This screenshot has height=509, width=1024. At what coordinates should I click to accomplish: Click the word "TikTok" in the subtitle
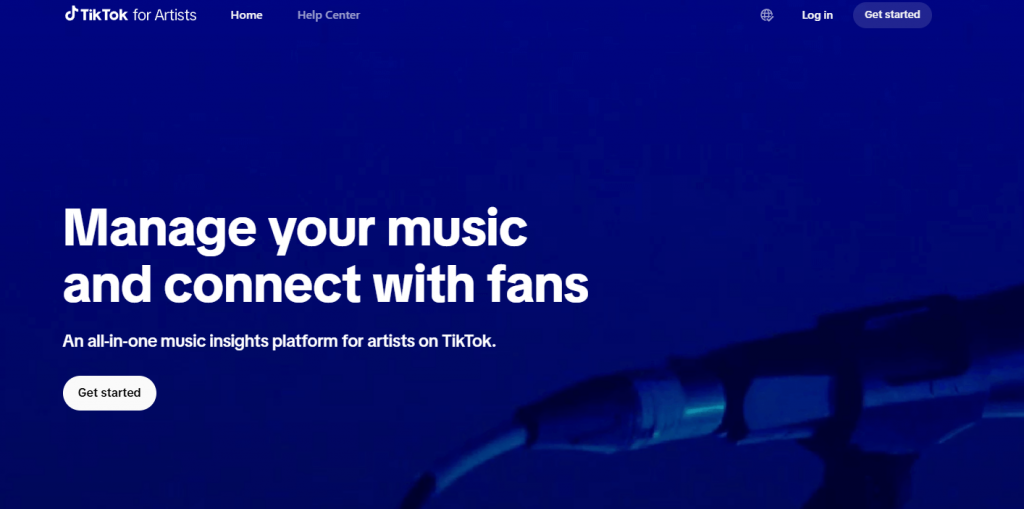coord(469,341)
